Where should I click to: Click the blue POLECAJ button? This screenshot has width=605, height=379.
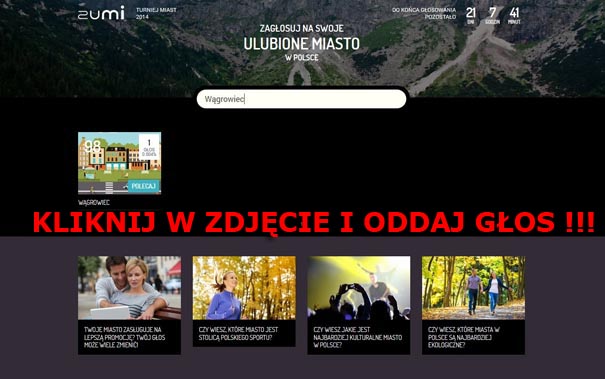point(144,186)
